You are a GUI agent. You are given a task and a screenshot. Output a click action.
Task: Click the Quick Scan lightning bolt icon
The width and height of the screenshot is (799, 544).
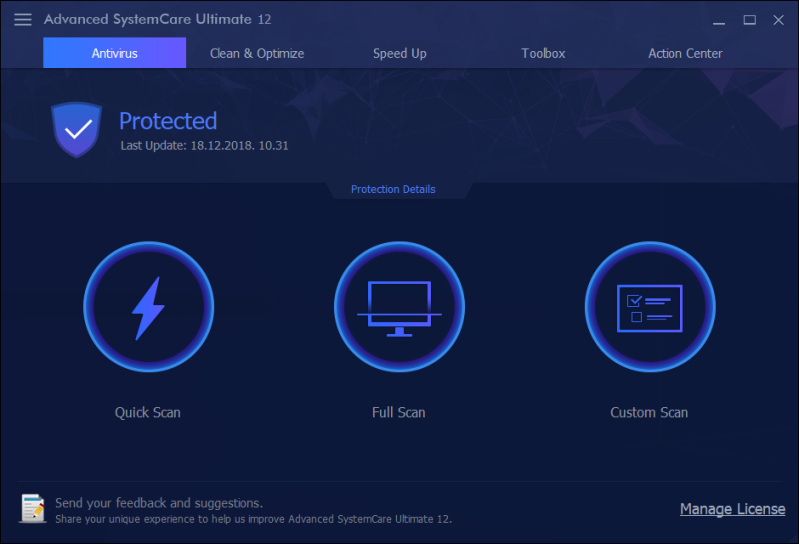(148, 306)
